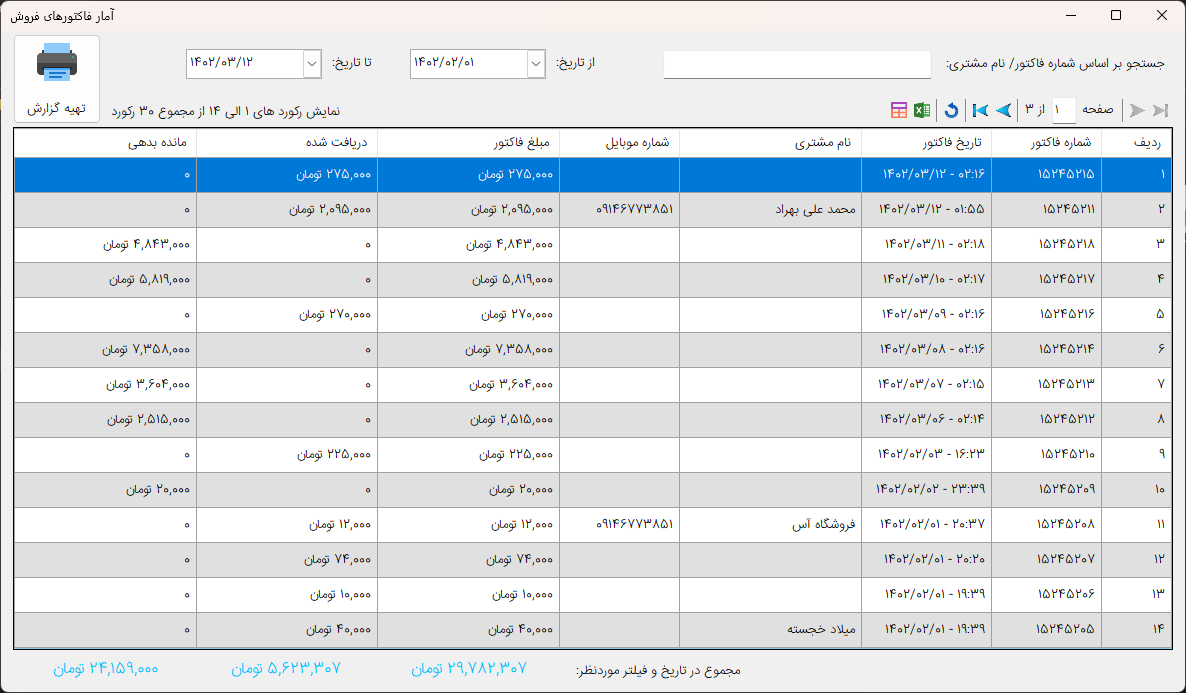Screen dimensions: 1186x693
Task: Click the blue arrow with bar pager icon
Action: click(x=980, y=110)
